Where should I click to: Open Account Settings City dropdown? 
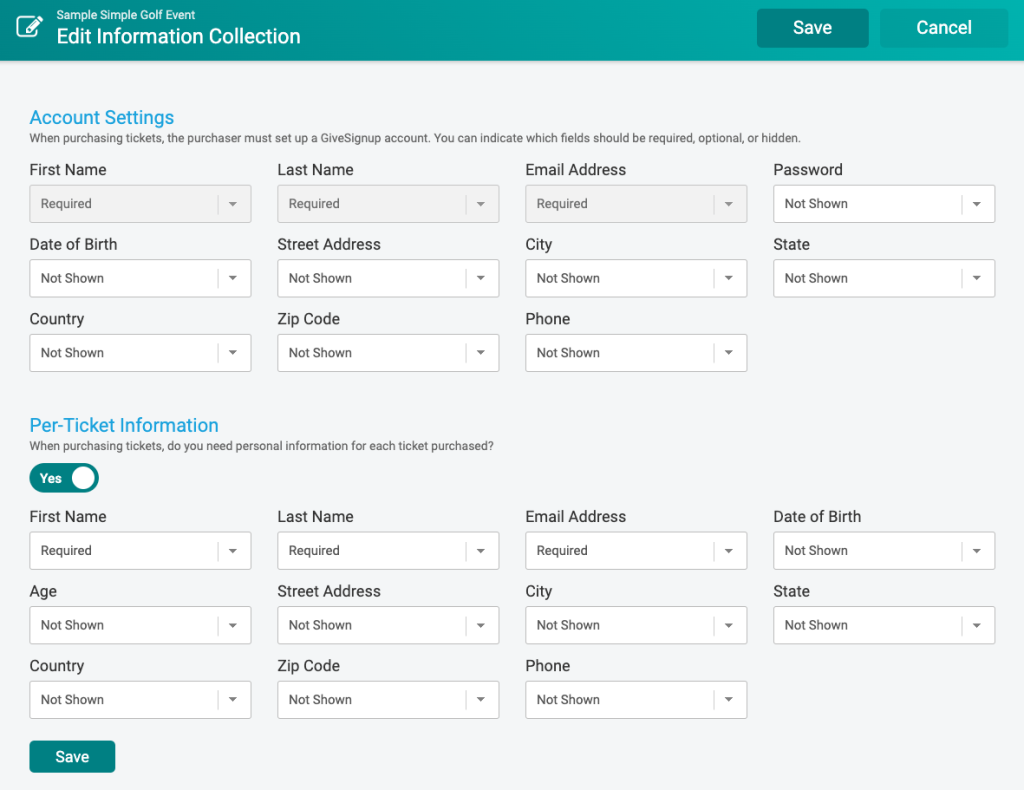tap(635, 278)
